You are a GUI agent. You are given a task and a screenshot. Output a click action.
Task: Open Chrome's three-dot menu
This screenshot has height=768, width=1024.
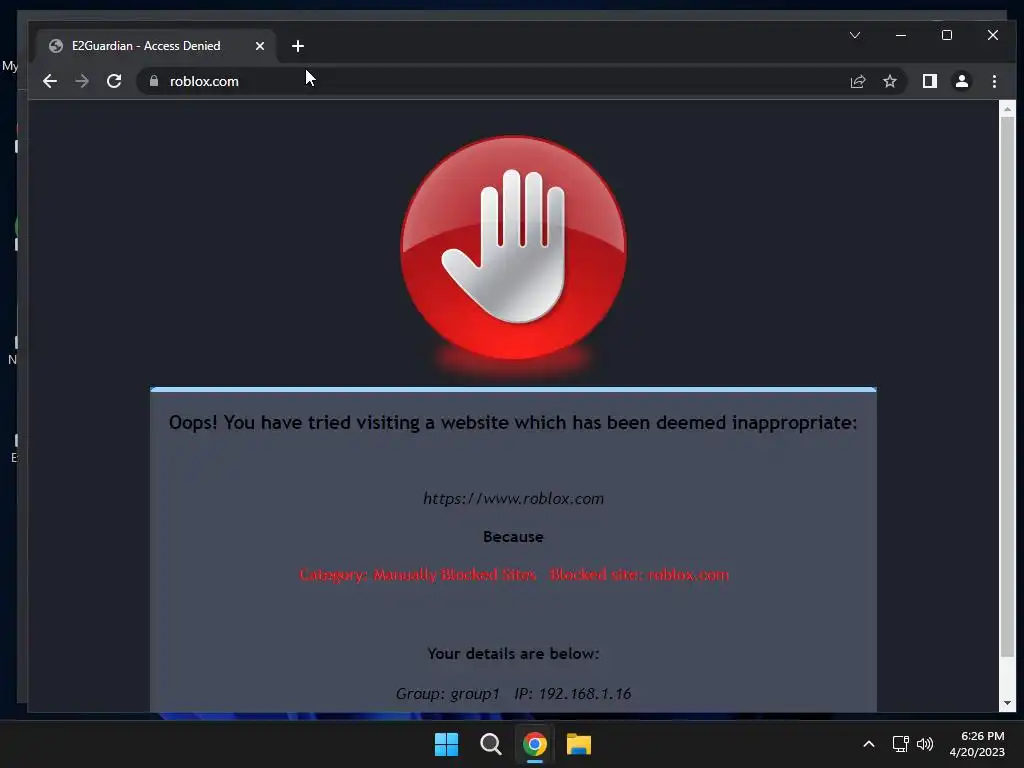[994, 81]
